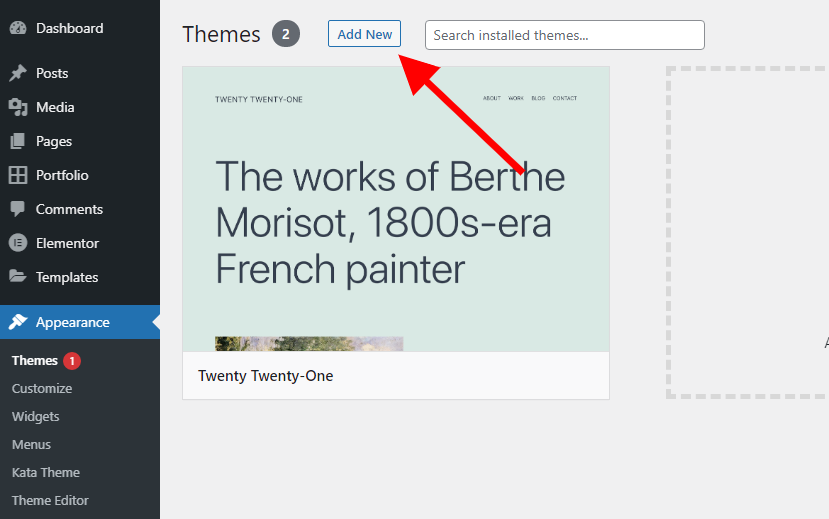Open the Kata Theme options
This screenshot has height=519, width=829.
point(46,472)
